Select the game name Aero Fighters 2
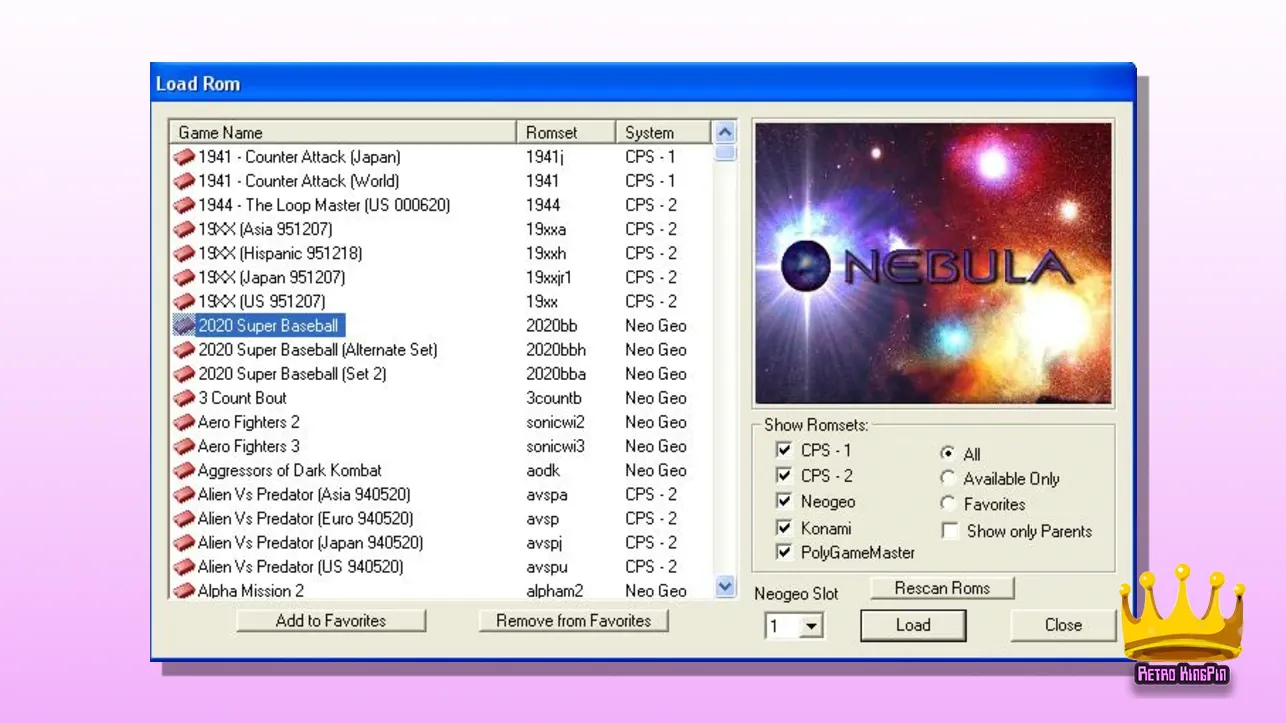Viewport: 1286px width, 723px height. click(249, 422)
